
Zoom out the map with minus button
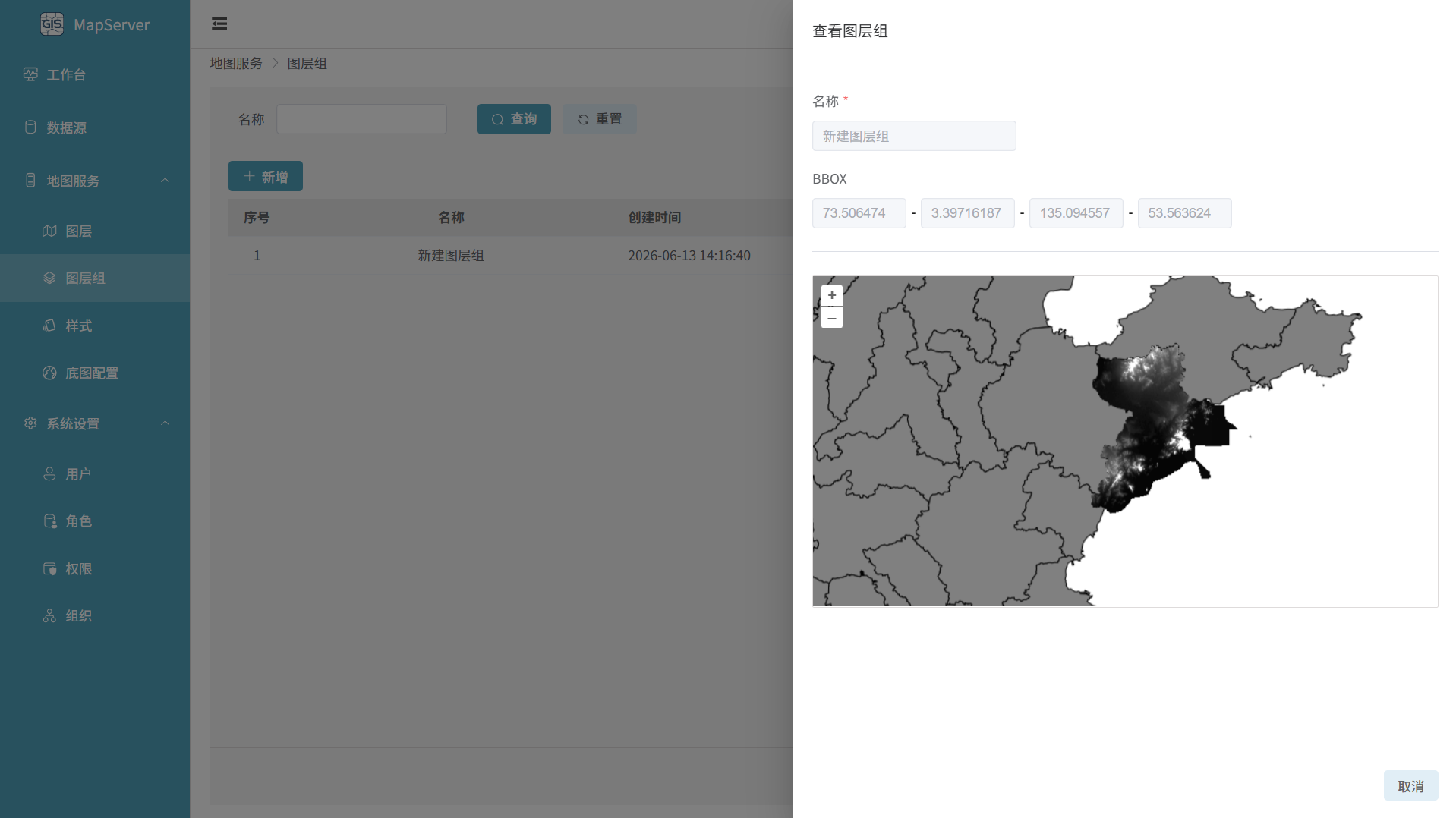tap(832, 318)
